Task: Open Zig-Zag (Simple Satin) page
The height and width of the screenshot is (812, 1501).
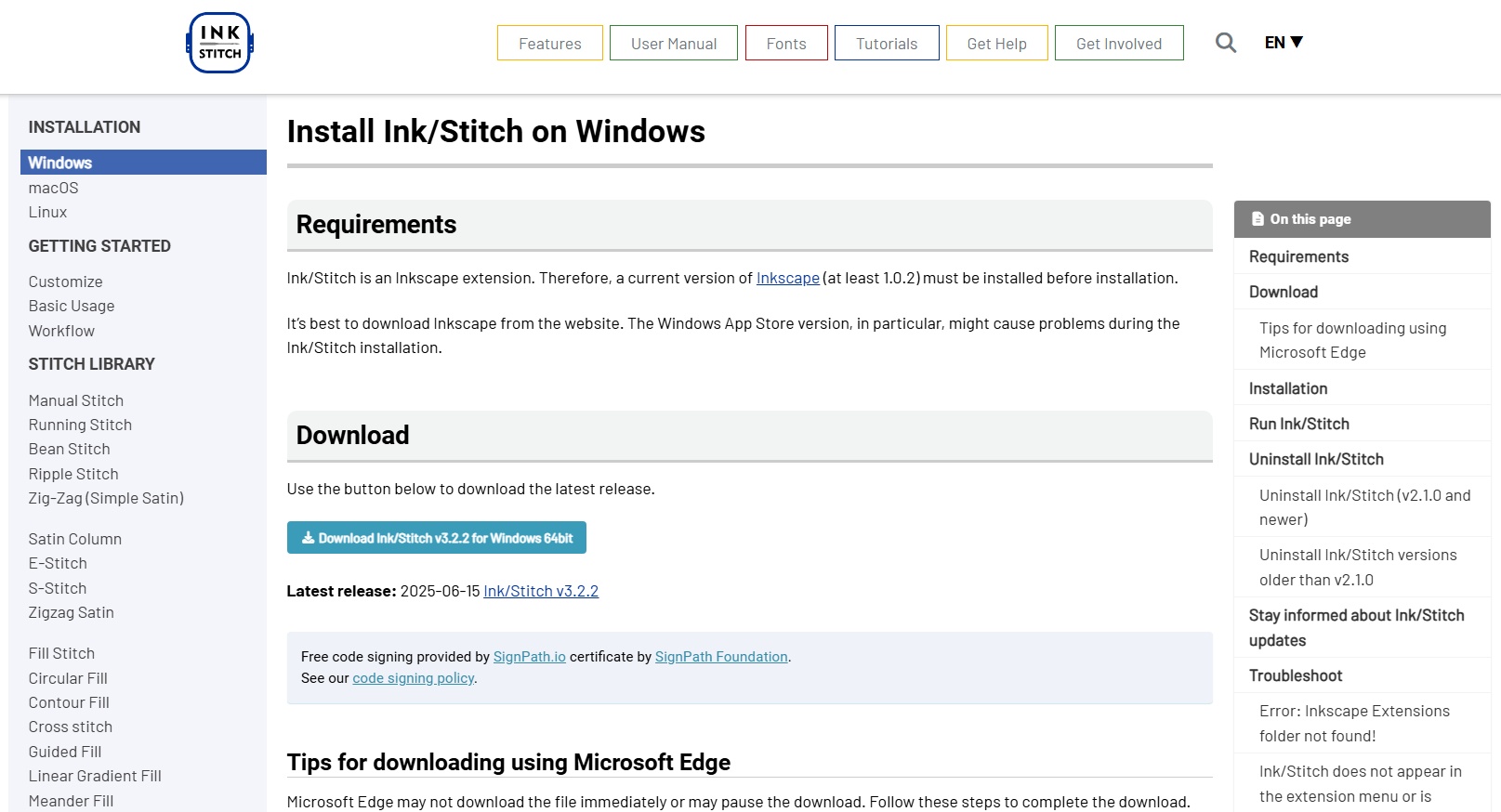Action: [106, 498]
